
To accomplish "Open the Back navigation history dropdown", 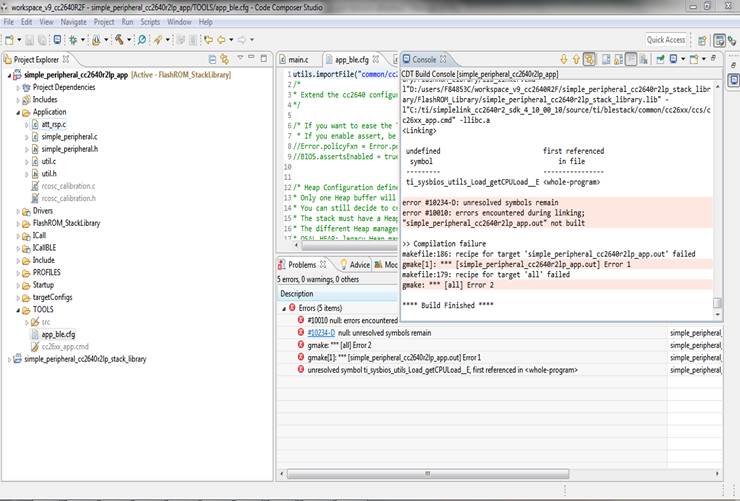I will pyautogui.click(x=231, y=40).
